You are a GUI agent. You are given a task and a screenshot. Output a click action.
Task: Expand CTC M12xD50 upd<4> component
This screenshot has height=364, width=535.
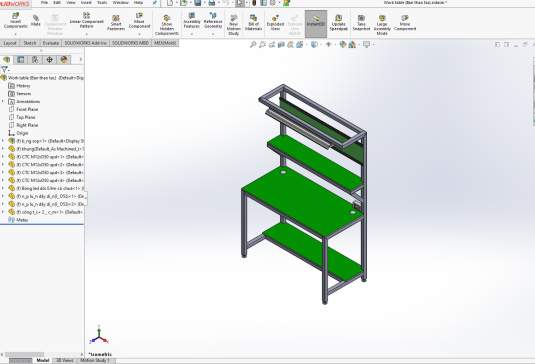coord(3,180)
